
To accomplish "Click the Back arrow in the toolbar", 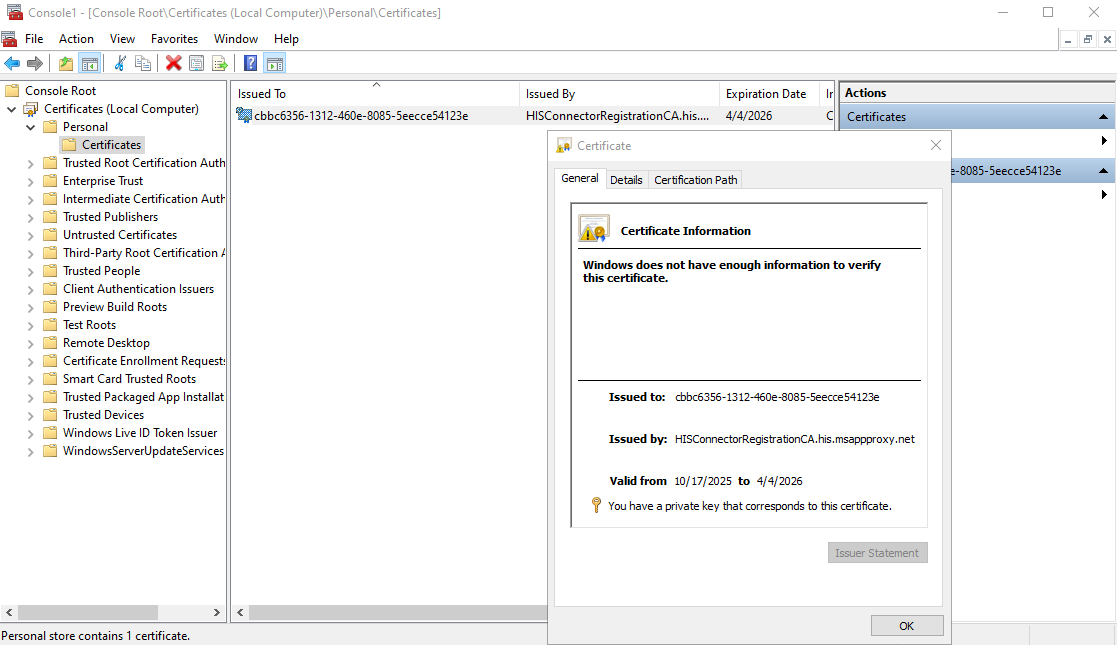I will click(12, 63).
